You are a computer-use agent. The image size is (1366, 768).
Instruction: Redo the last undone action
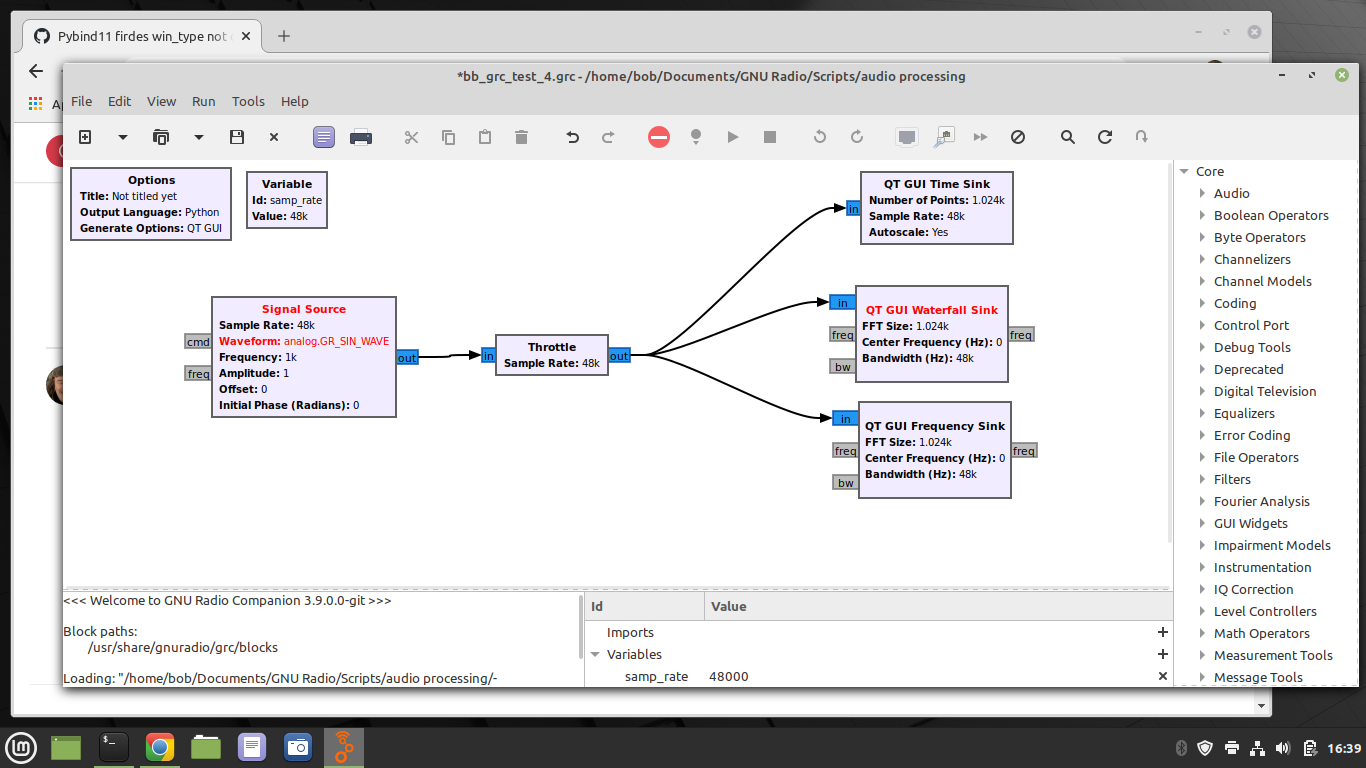[608, 137]
